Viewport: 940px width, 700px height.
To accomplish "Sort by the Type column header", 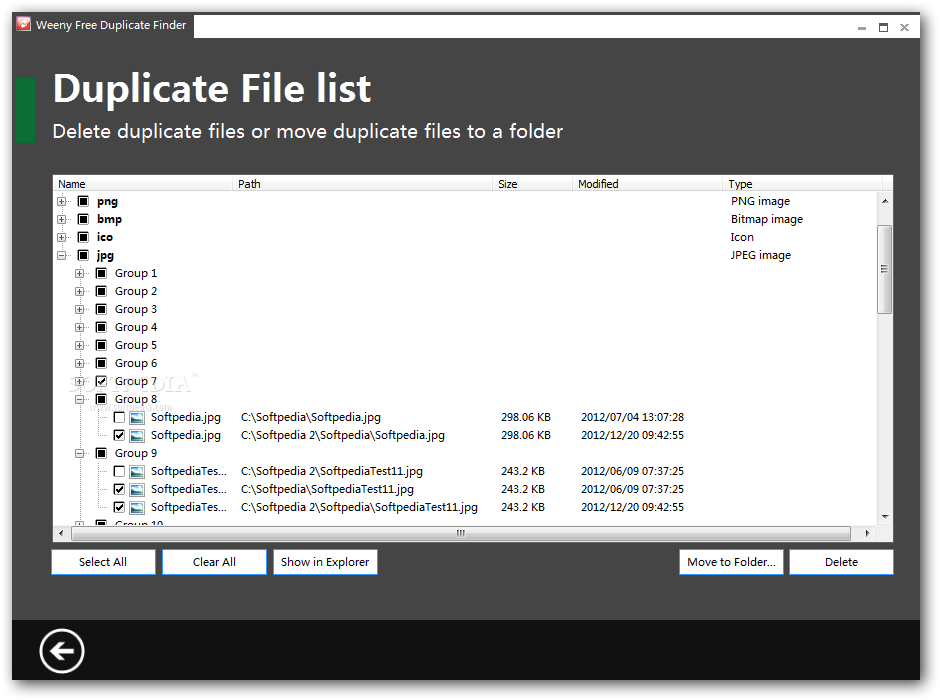I will click(803, 184).
